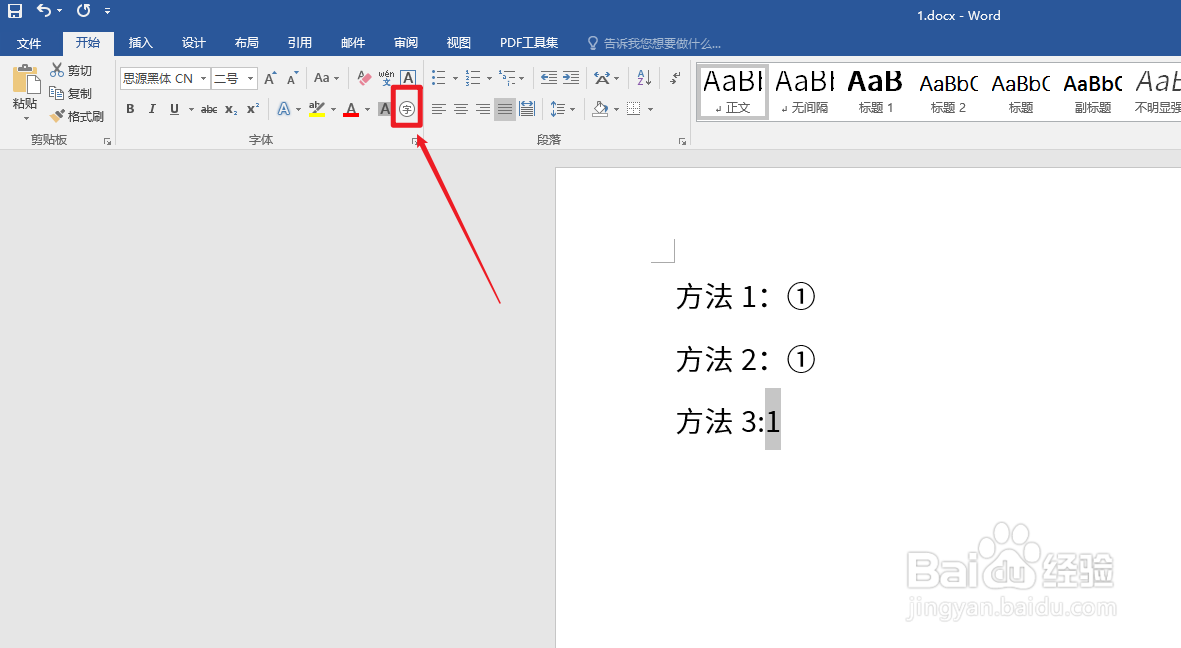Click the 告诉我您想要做什么 search box
The height and width of the screenshot is (648, 1181).
pos(654,44)
